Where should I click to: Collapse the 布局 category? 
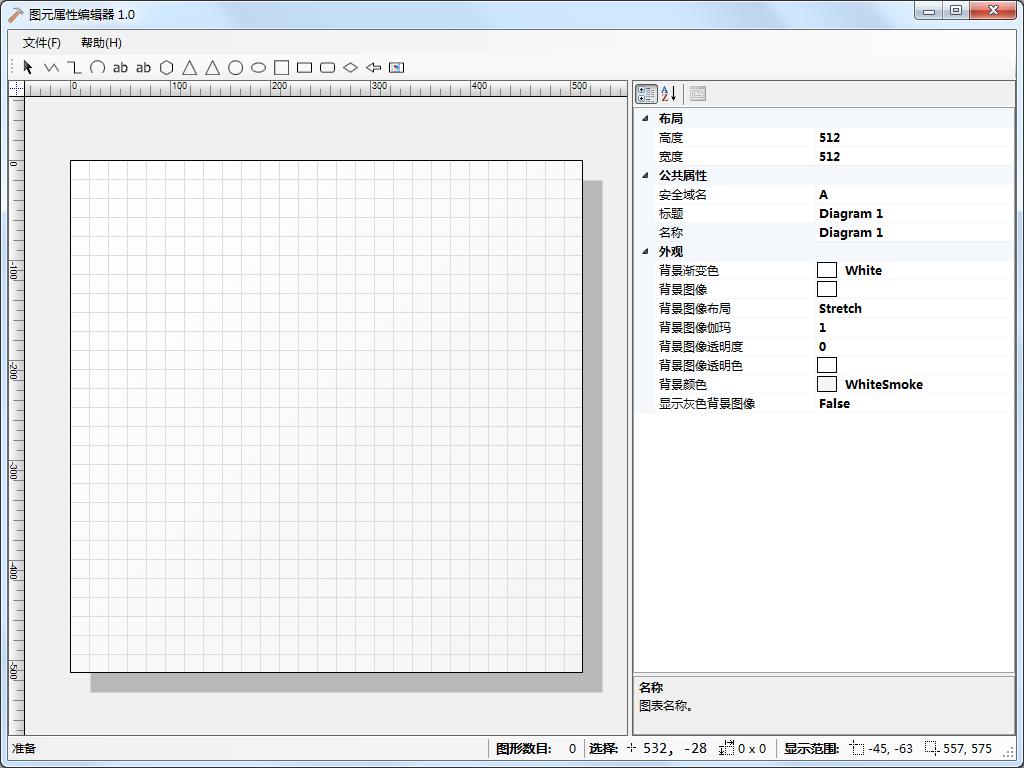click(645, 119)
